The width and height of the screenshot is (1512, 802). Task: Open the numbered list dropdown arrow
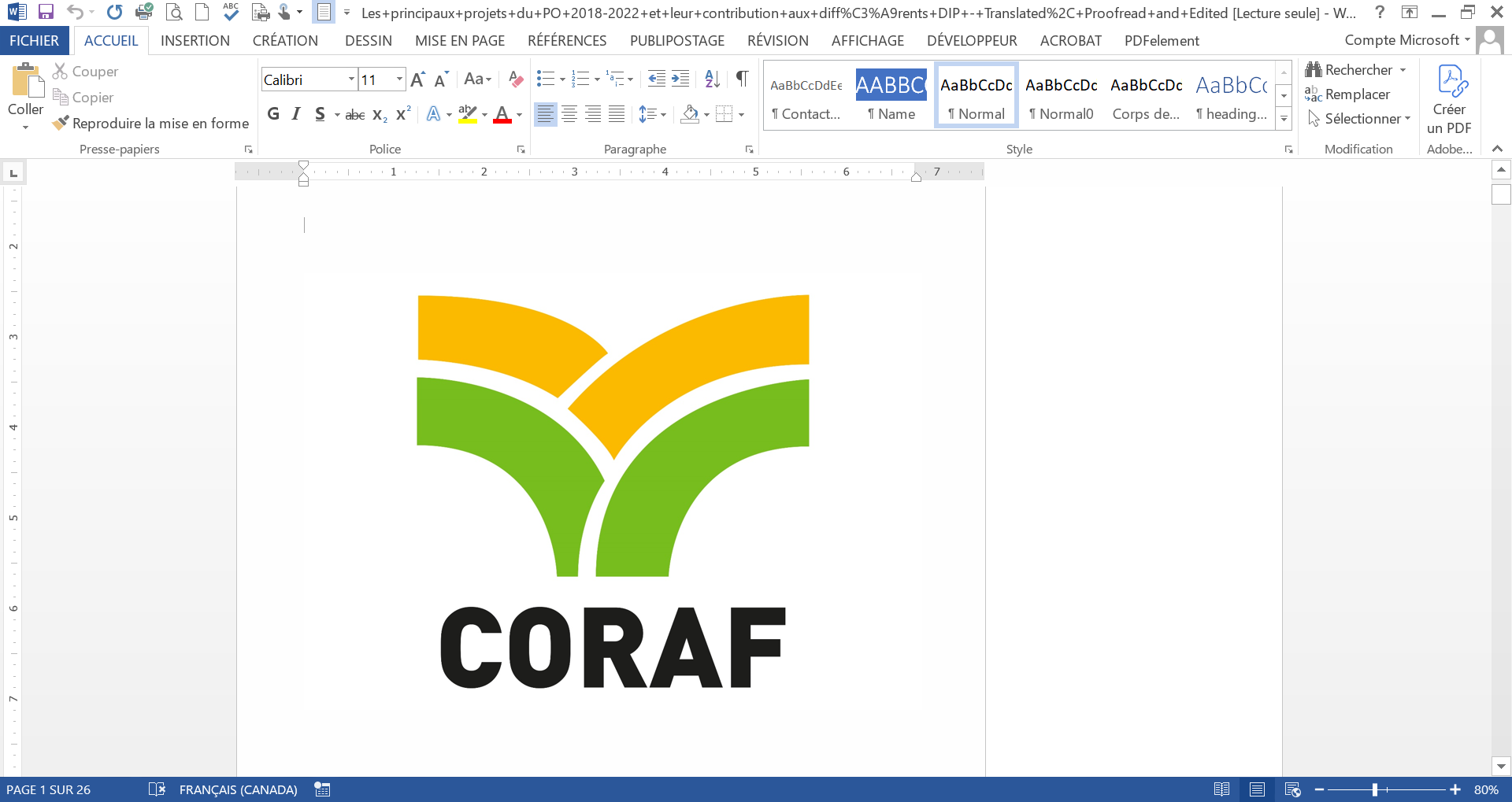coord(597,79)
